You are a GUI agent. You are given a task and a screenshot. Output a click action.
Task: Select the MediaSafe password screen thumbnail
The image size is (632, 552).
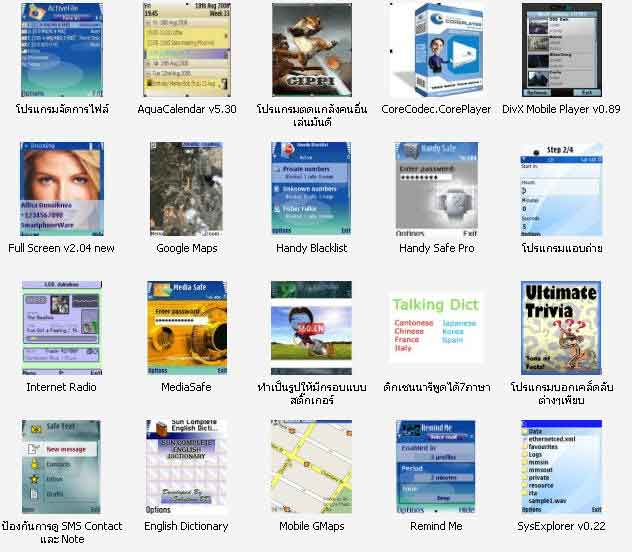point(187,328)
